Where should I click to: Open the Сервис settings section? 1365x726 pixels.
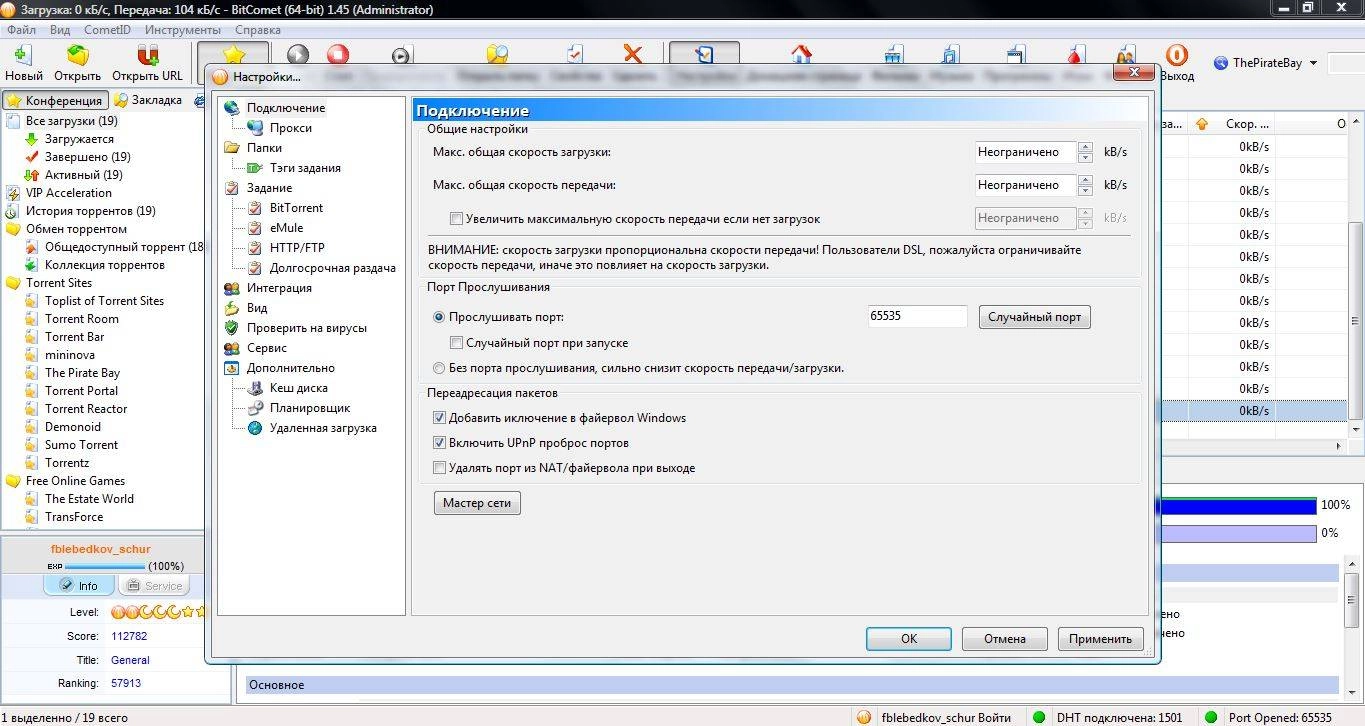[x=266, y=348]
